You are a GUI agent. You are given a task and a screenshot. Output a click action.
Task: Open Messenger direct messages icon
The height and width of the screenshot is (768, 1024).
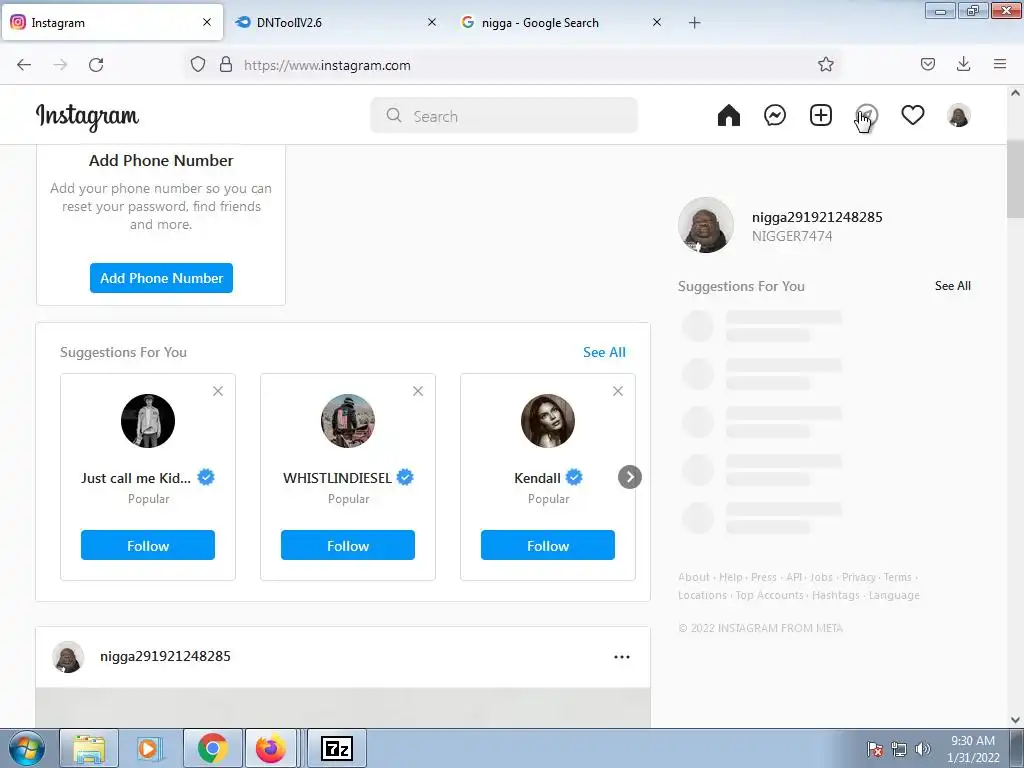(x=775, y=116)
